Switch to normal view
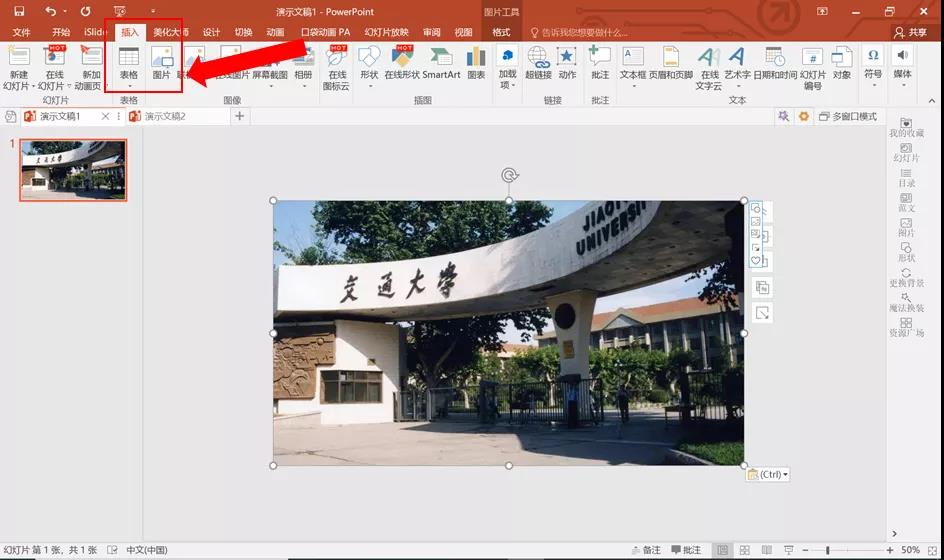The width and height of the screenshot is (944, 560). point(722,550)
